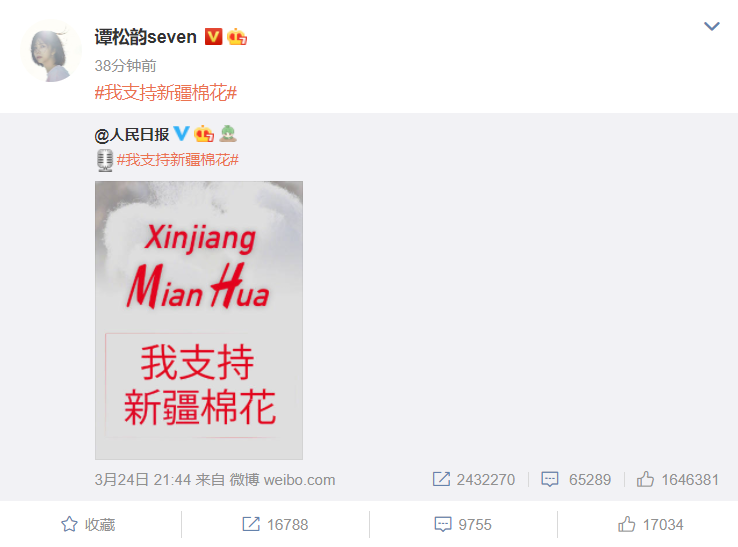This screenshot has height=547, width=738.
Task: Open 谭松韵seven profile avatar
Action: coord(51,51)
